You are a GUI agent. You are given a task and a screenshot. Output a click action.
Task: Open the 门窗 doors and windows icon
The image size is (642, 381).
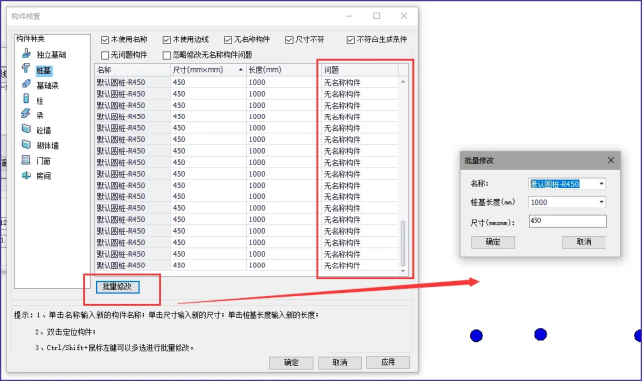coord(26,160)
